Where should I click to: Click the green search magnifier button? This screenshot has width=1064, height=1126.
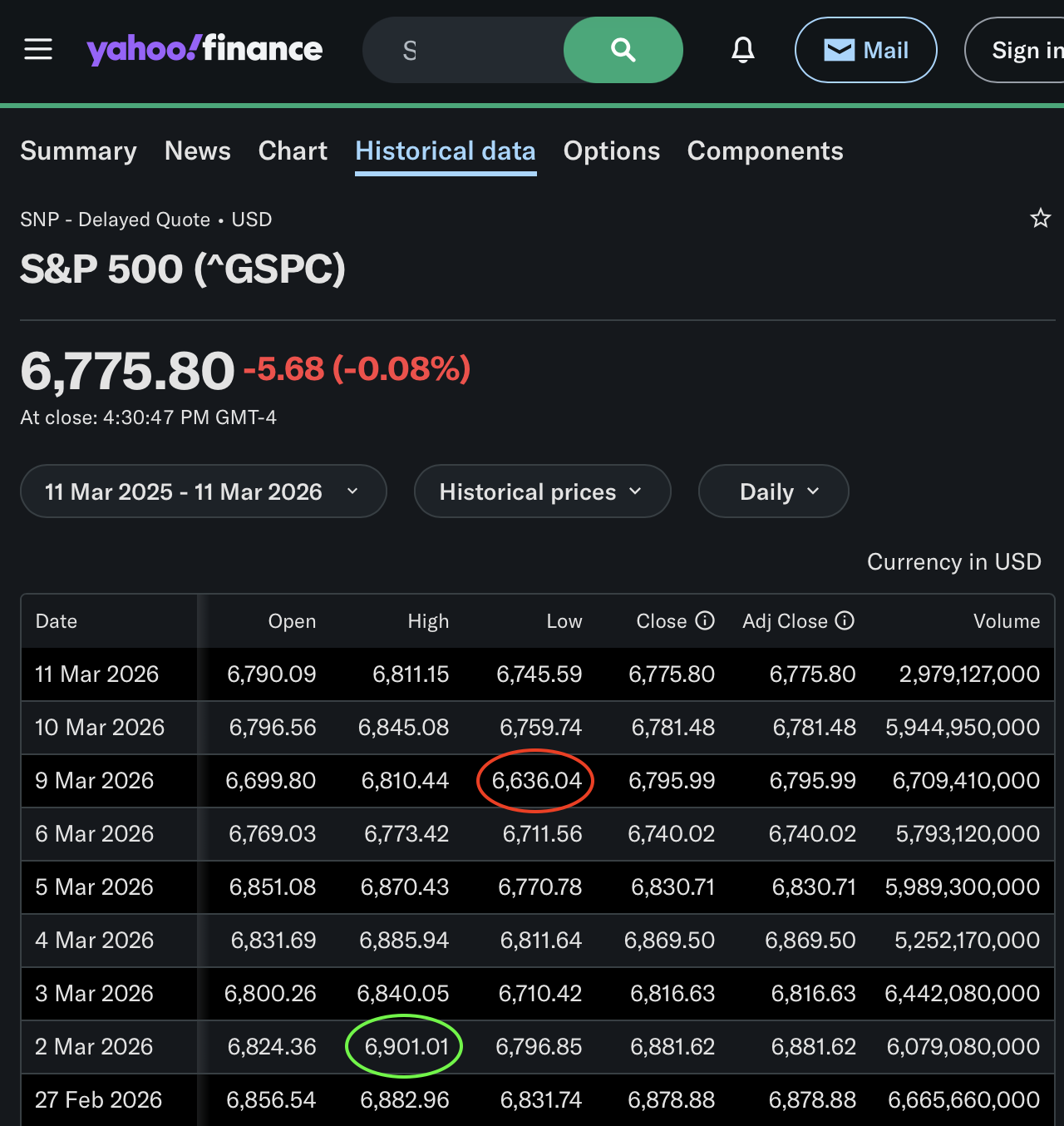(623, 50)
